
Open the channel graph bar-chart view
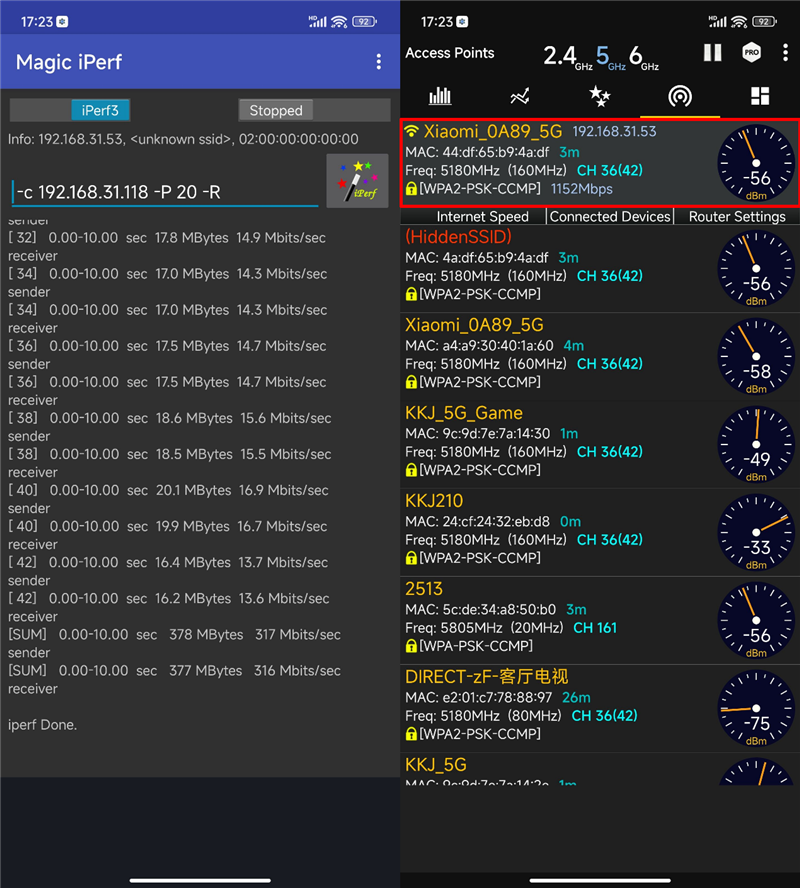click(x=440, y=96)
